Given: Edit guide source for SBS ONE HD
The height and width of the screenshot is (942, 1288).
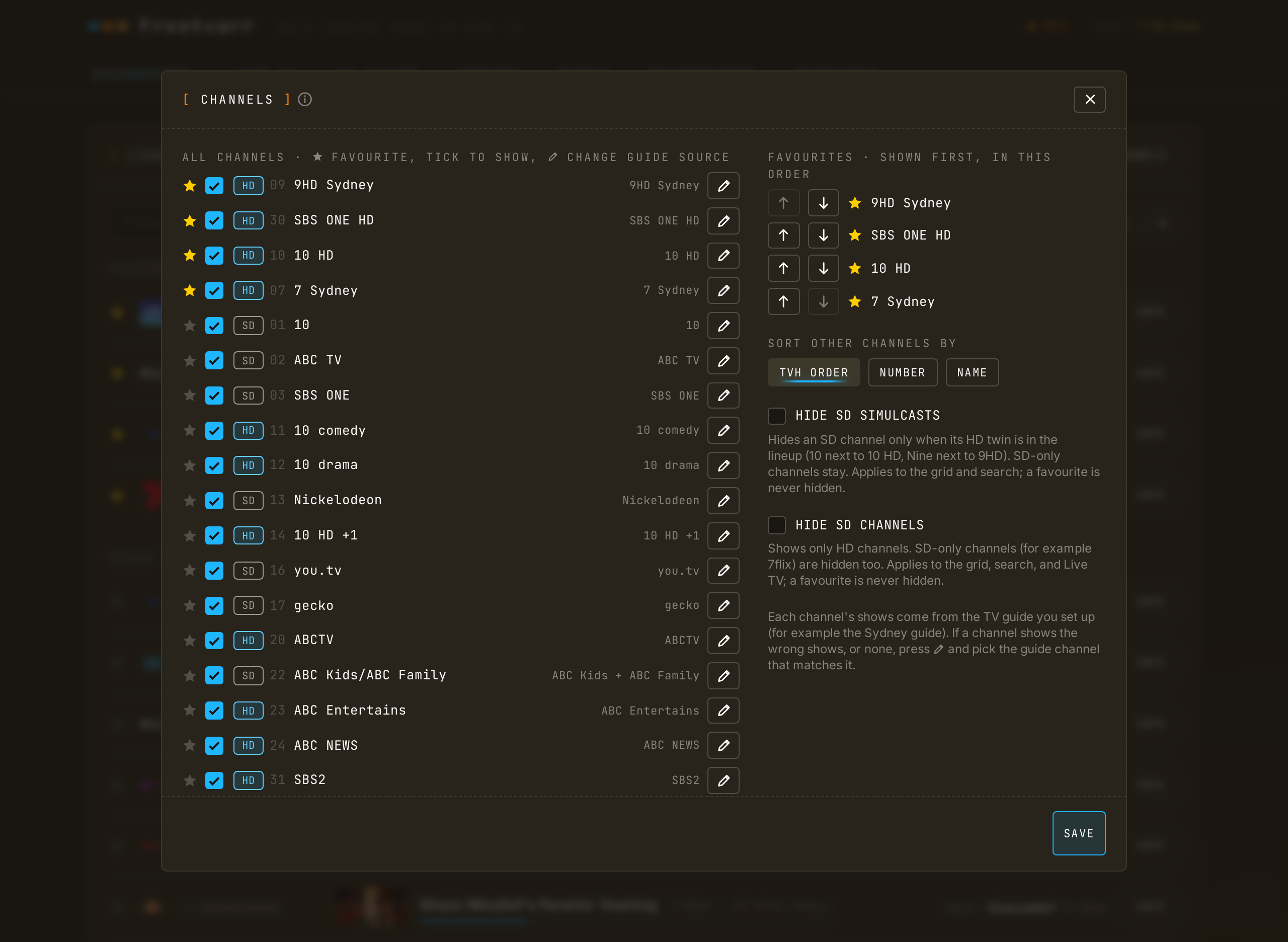Looking at the screenshot, I should [723, 221].
